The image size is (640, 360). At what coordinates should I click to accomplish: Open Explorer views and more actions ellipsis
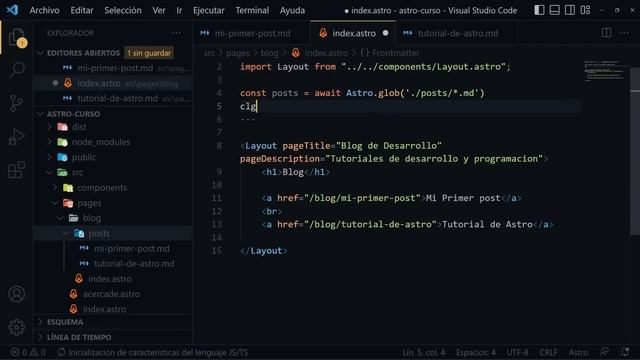[176, 33]
